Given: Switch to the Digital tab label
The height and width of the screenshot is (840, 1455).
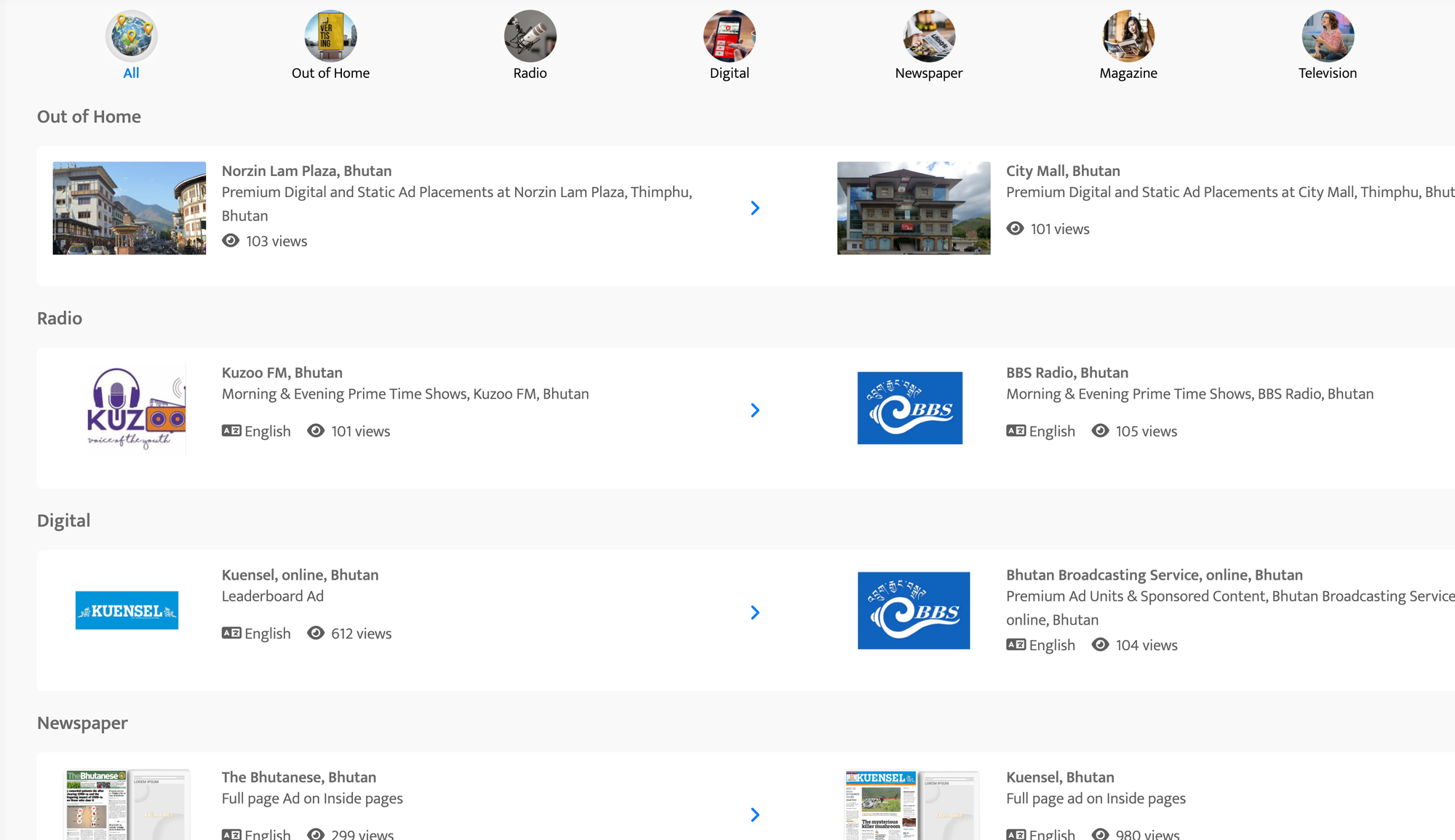Looking at the screenshot, I should (x=729, y=73).
